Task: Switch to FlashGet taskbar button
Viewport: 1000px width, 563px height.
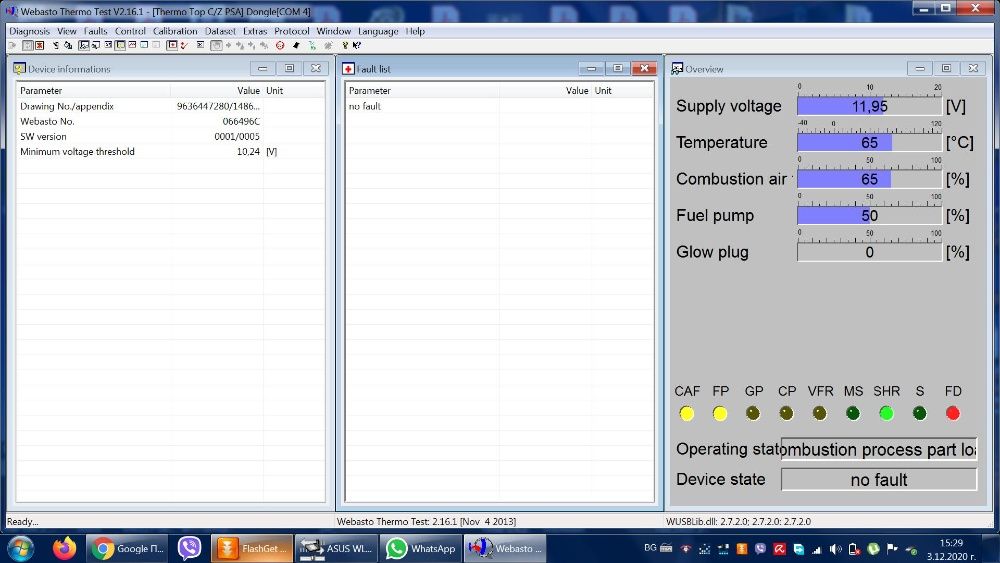Action: tap(252, 548)
